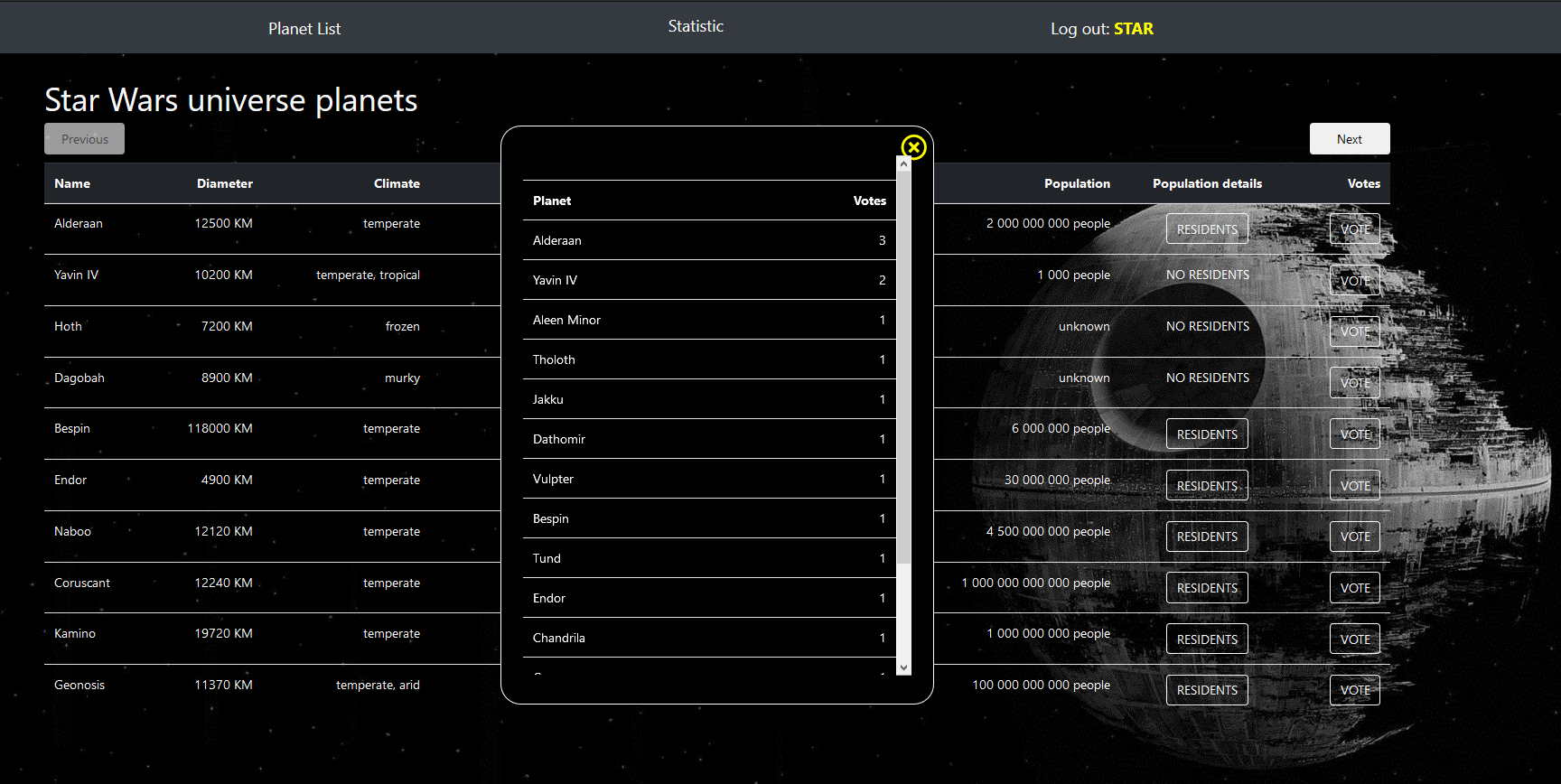Image resolution: width=1561 pixels, height=784 pixels.
Task: Select the Name column header
Action: point(72,183)
